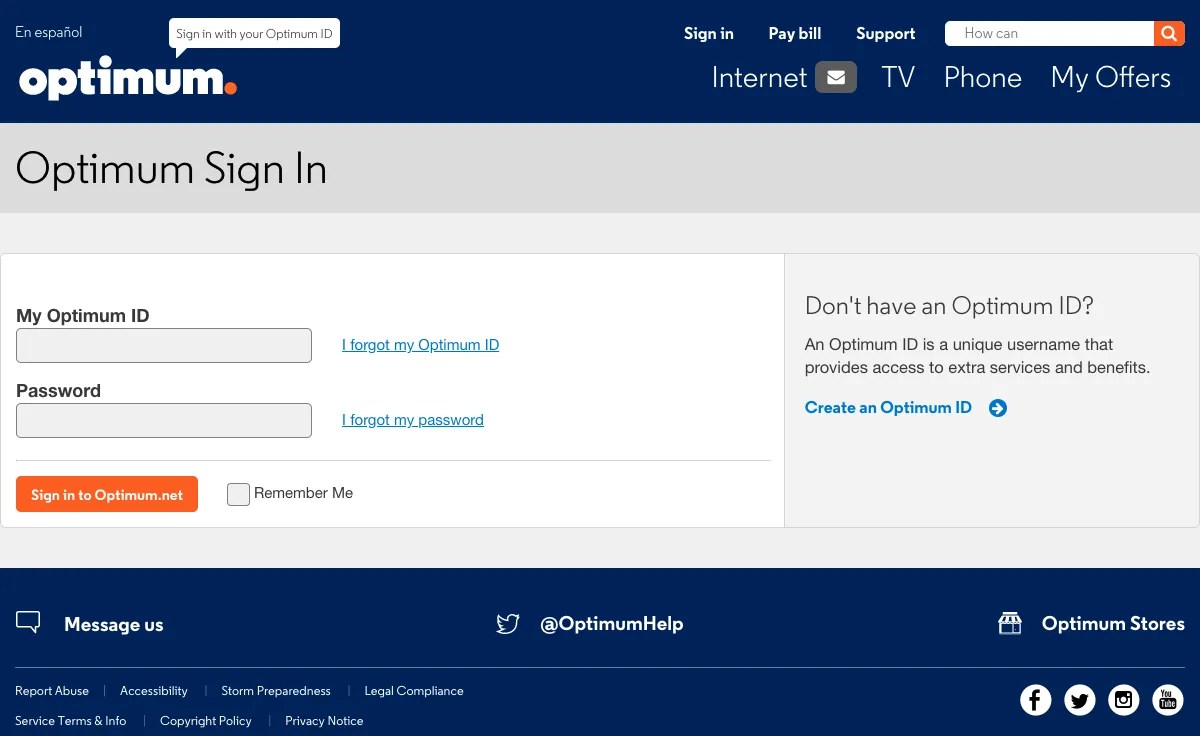
Task: Click the Instagram icon in the footer
Action: click(1123, 700)
